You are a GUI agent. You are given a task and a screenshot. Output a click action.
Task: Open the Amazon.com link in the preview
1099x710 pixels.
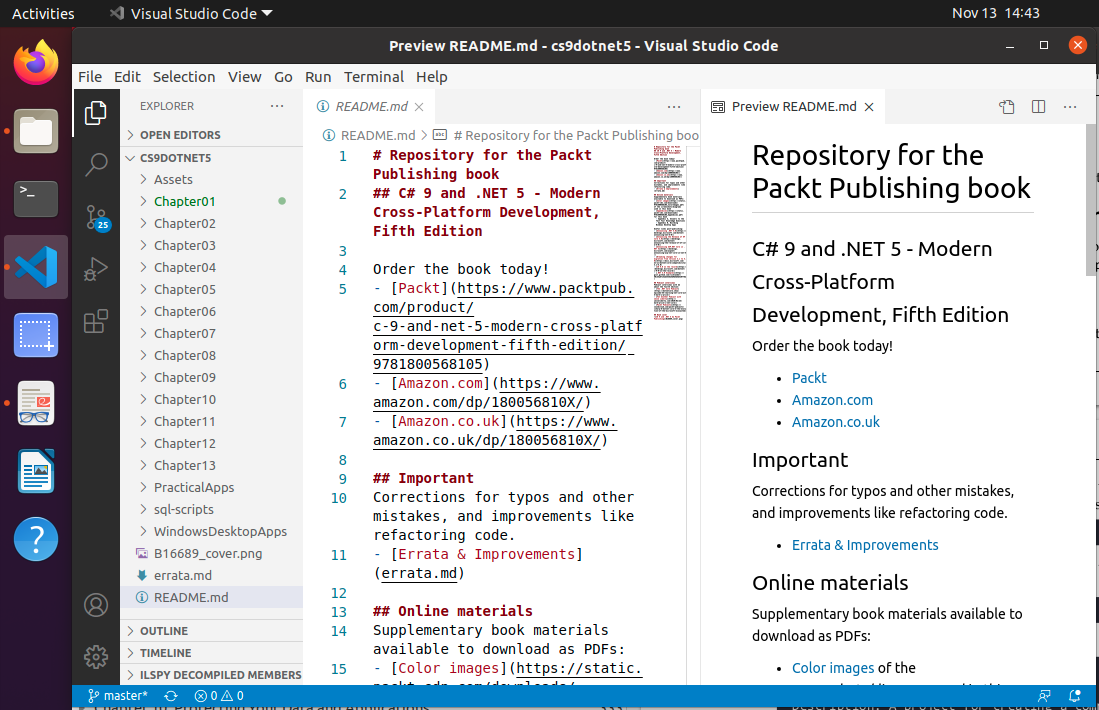[832, 400]
